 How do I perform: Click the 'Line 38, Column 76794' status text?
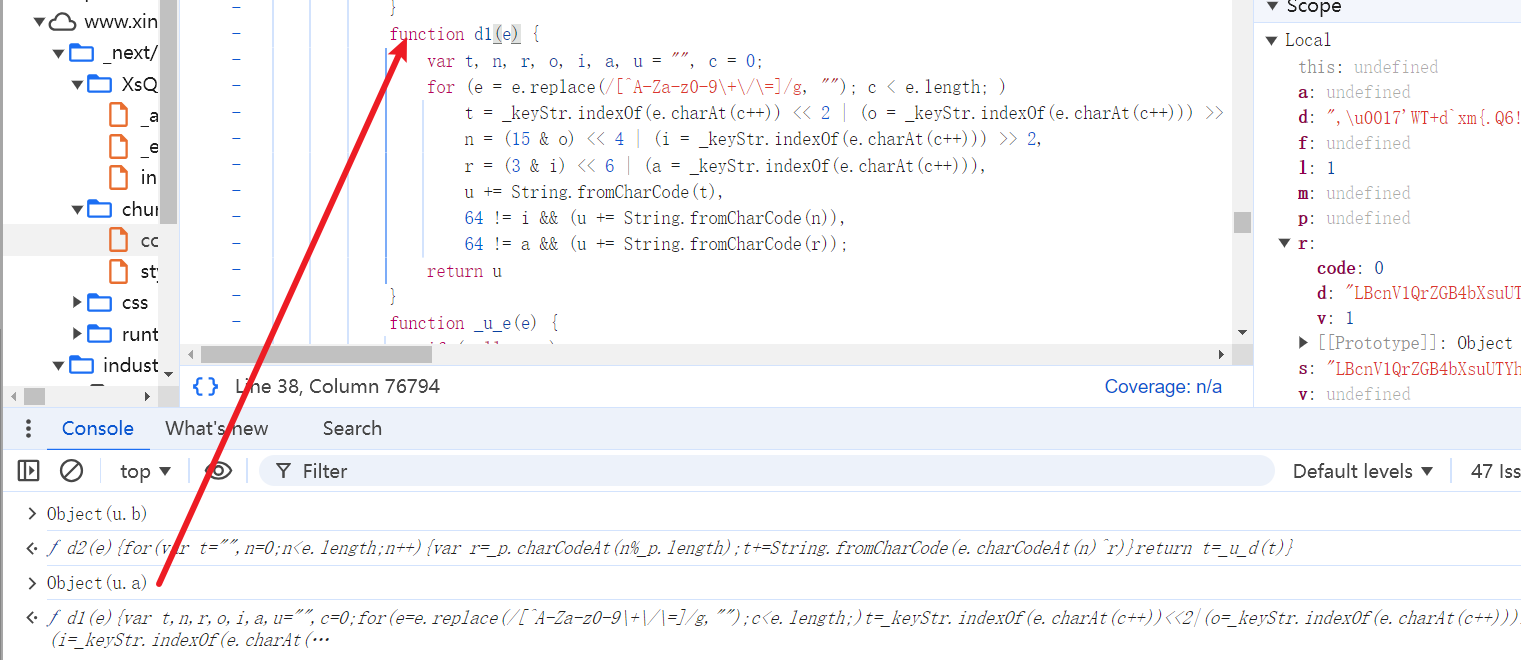[x=337, y=386]
